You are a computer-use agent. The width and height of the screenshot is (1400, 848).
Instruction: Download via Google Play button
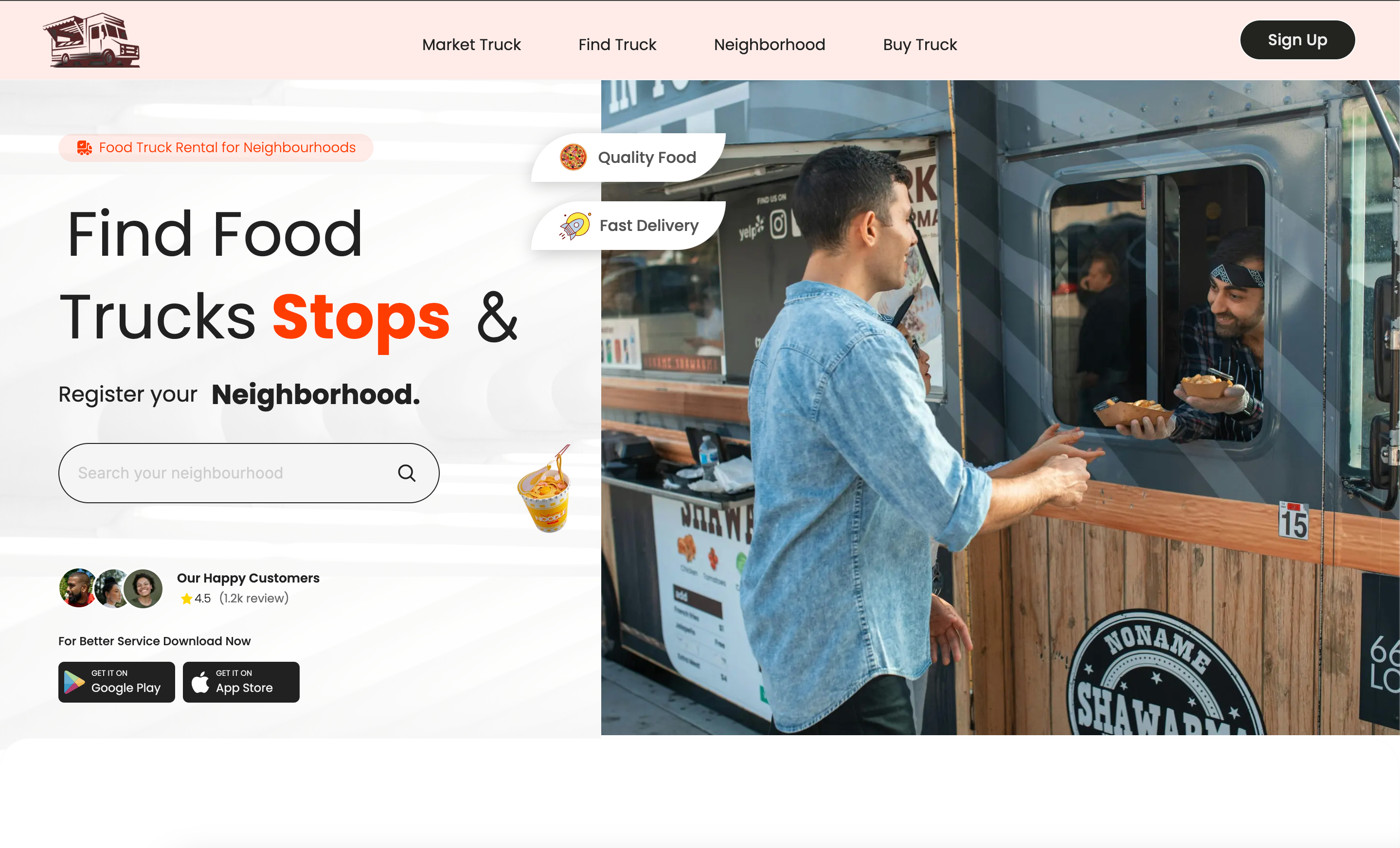(x=116, y=682)
